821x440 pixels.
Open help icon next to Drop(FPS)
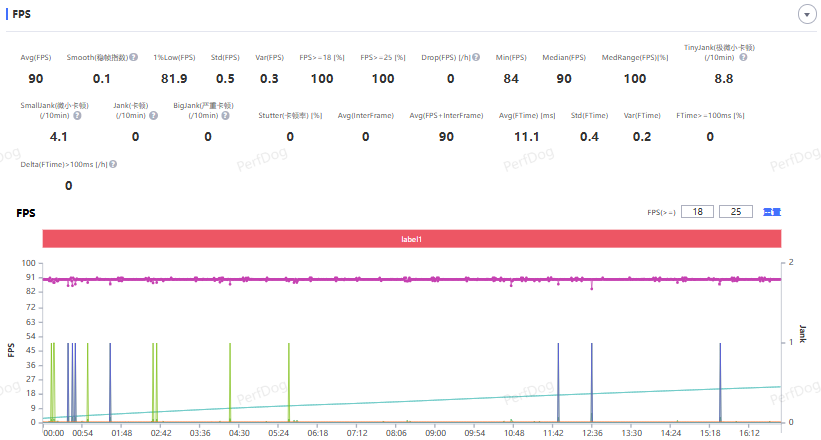click(476, 57)
